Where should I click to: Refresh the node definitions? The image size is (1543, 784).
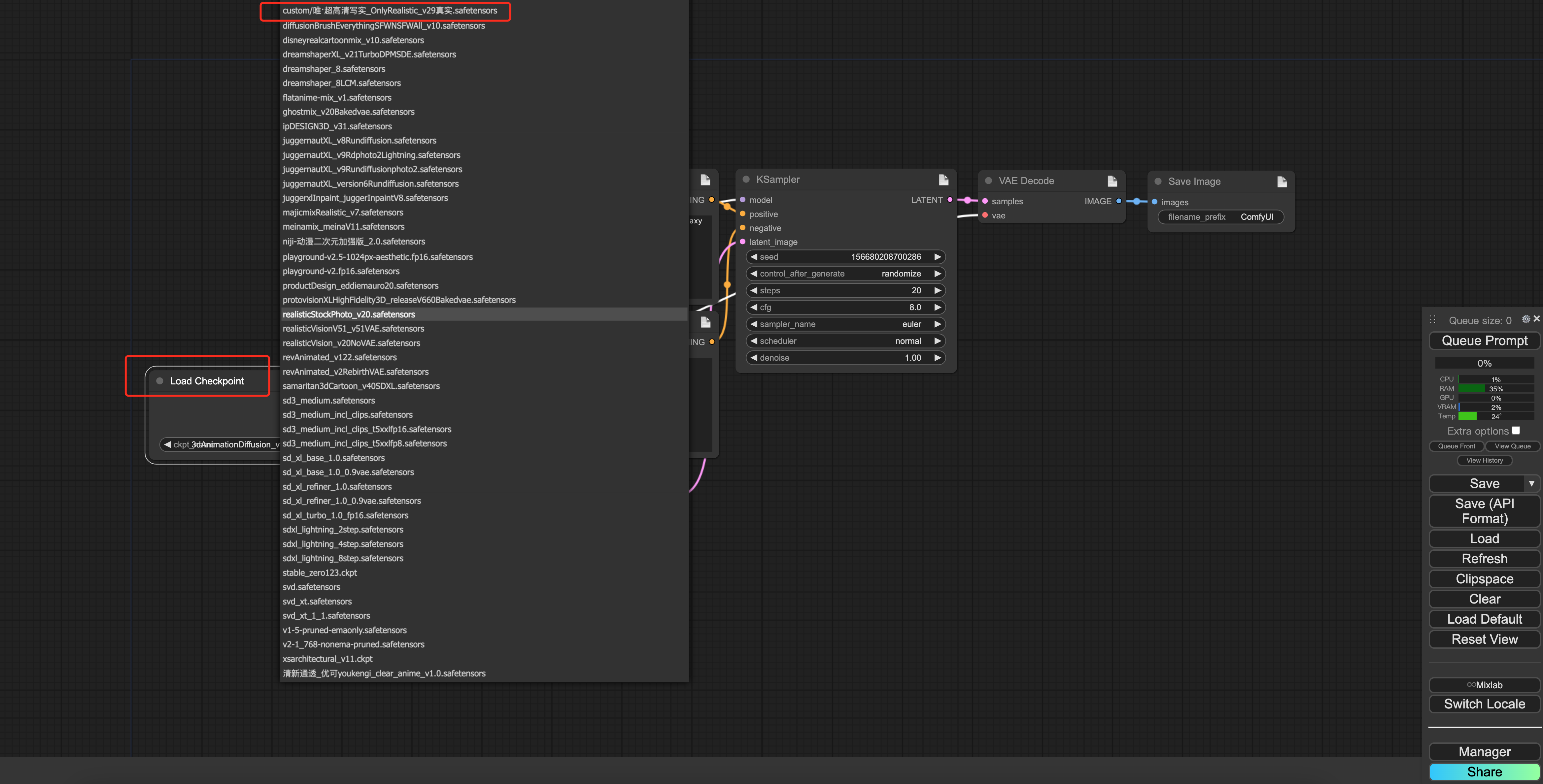pyautogui.click(x=1484, y=559)
